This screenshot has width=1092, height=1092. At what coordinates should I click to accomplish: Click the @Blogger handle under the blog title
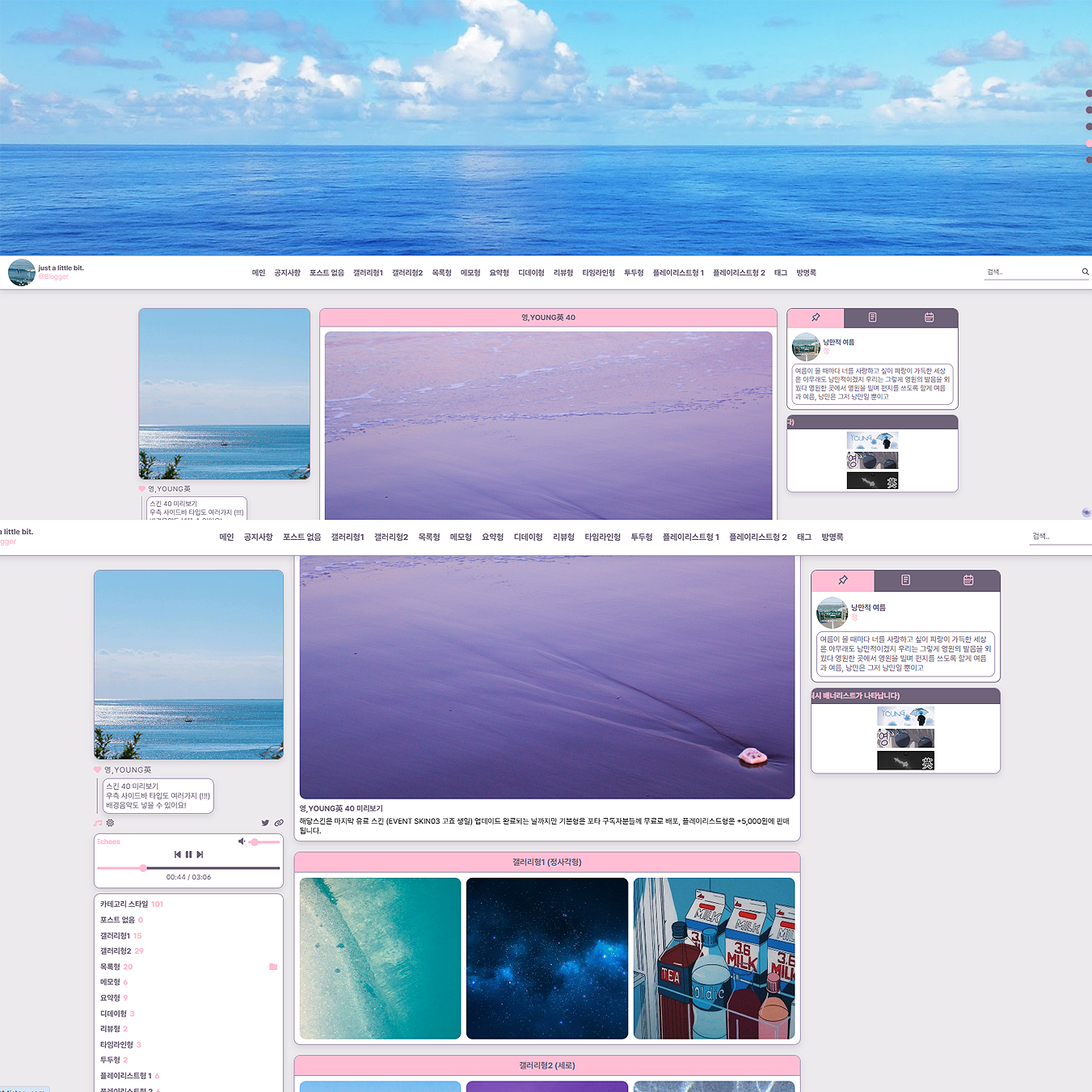53,277
